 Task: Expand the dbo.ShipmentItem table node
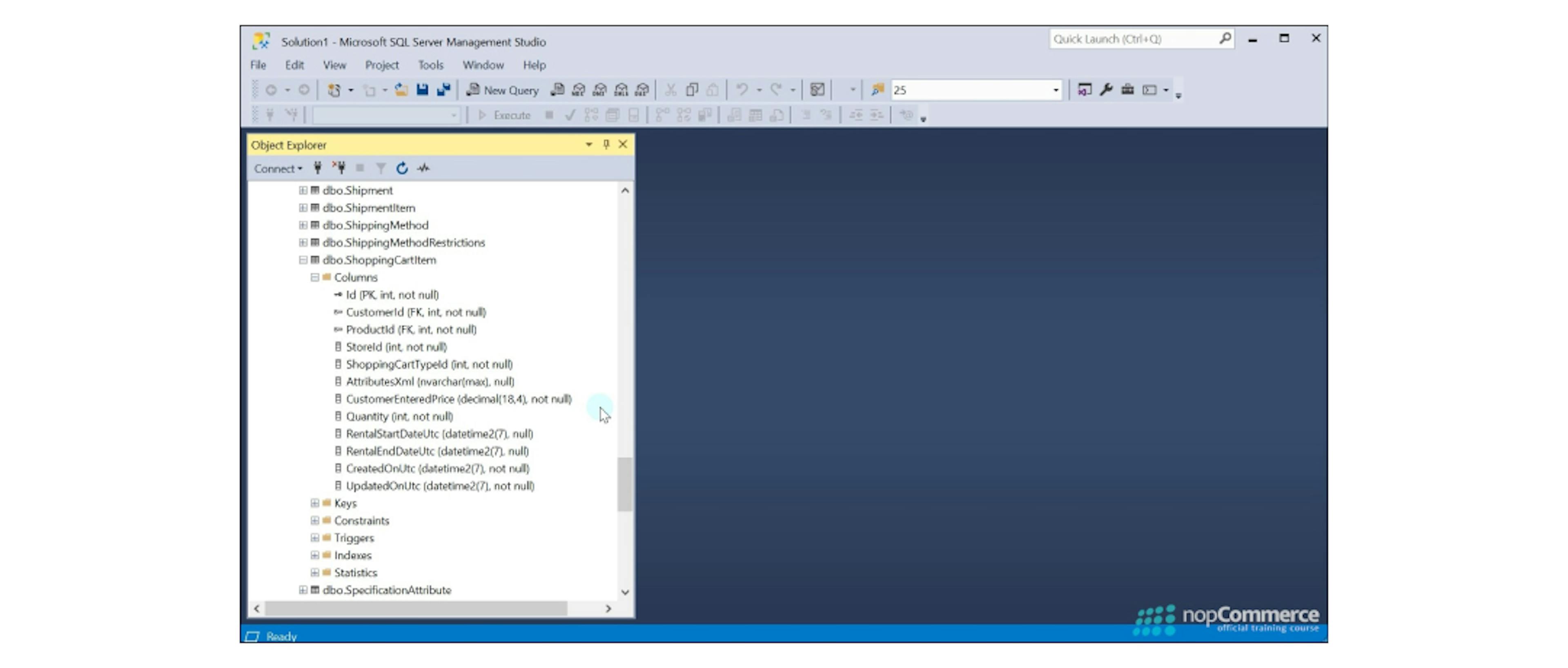pos(303,208)
